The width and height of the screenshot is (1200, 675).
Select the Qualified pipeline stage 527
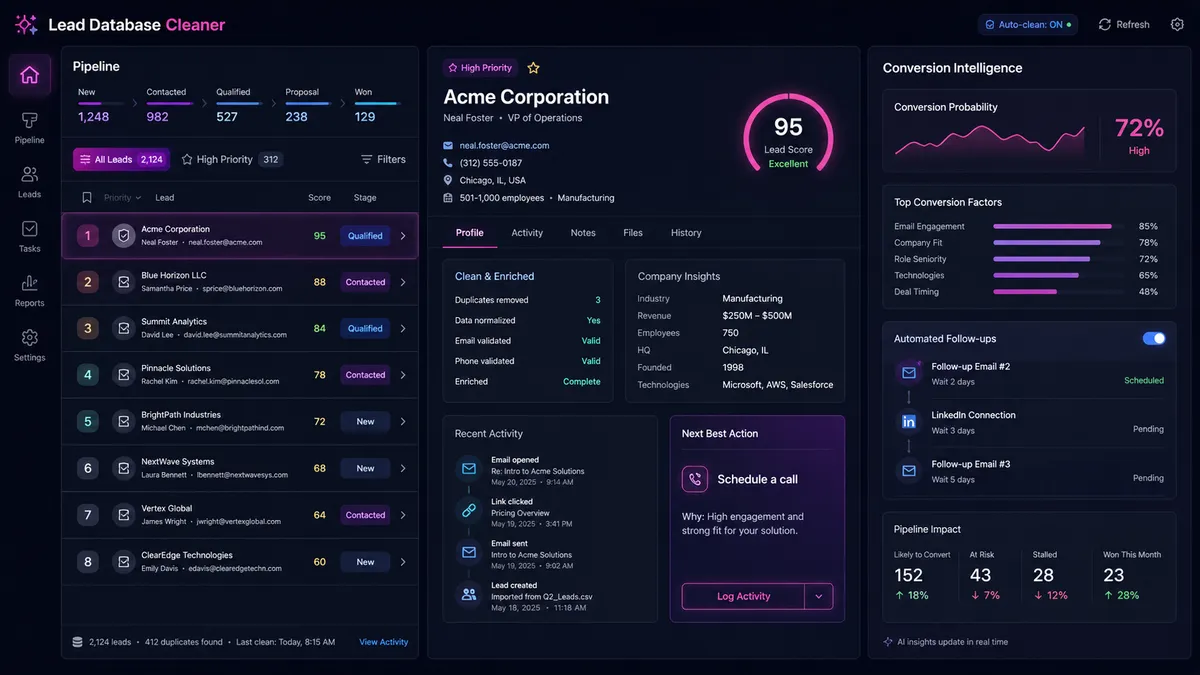click(241, 105)
